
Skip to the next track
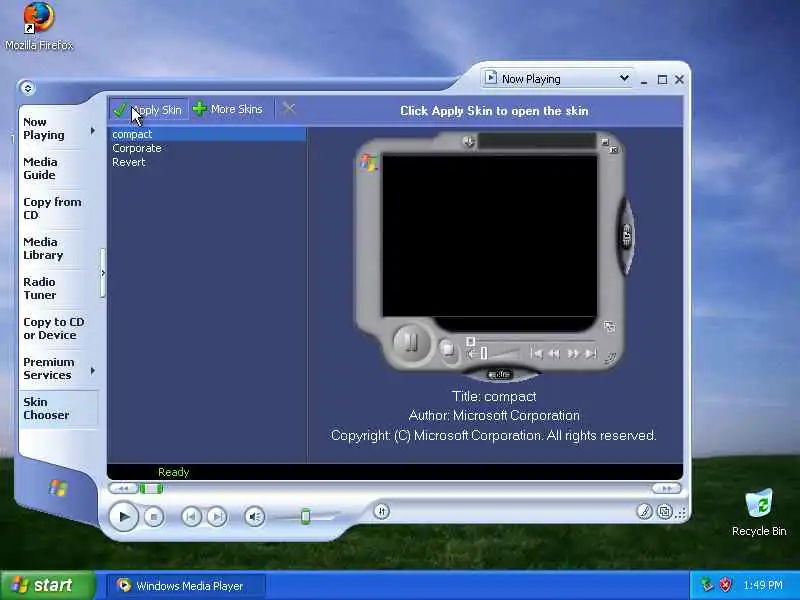(x=216, y=517)
